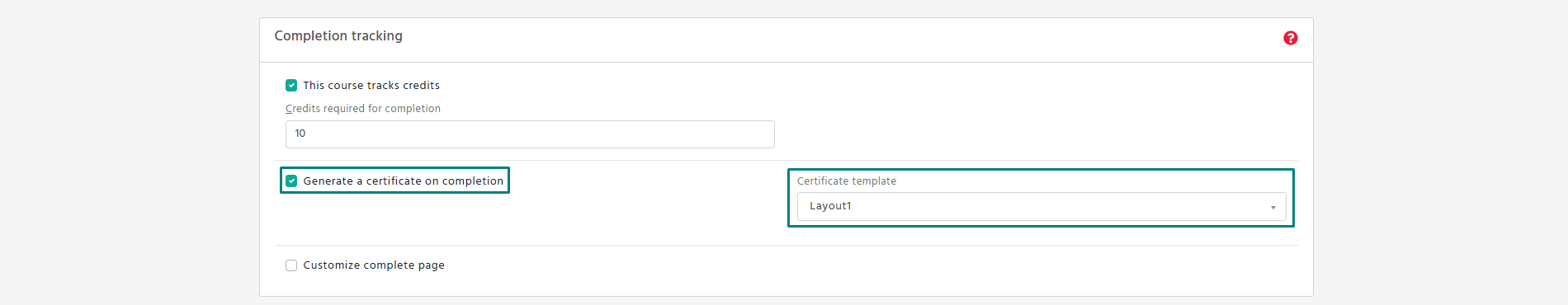Click the Credits required for completion label
The height and width of the screenshot is (305, 1568).
(x=363, y=108)
